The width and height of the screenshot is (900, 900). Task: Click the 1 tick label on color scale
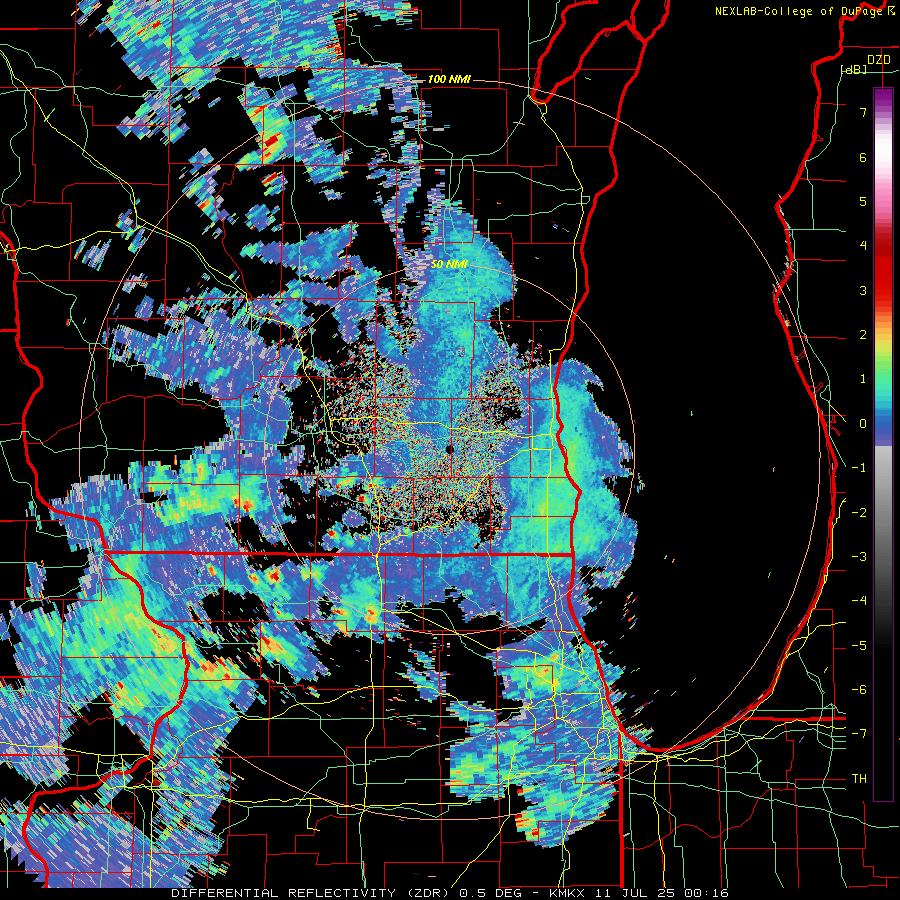click(863, 379)
